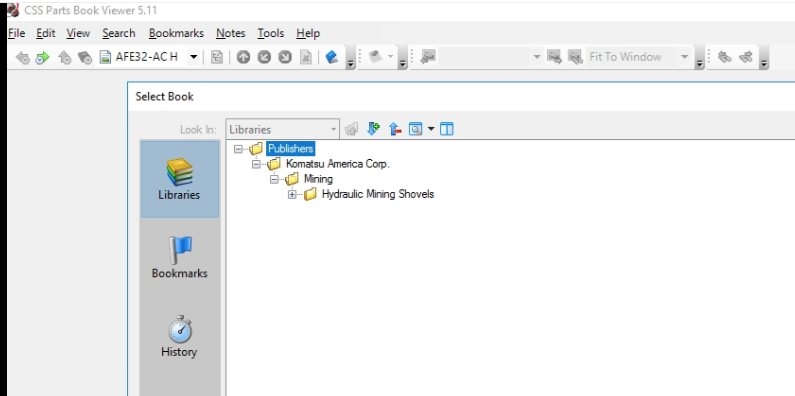
Task: Click the collapse-all blue up arrow icon
Action: point(395,129)
